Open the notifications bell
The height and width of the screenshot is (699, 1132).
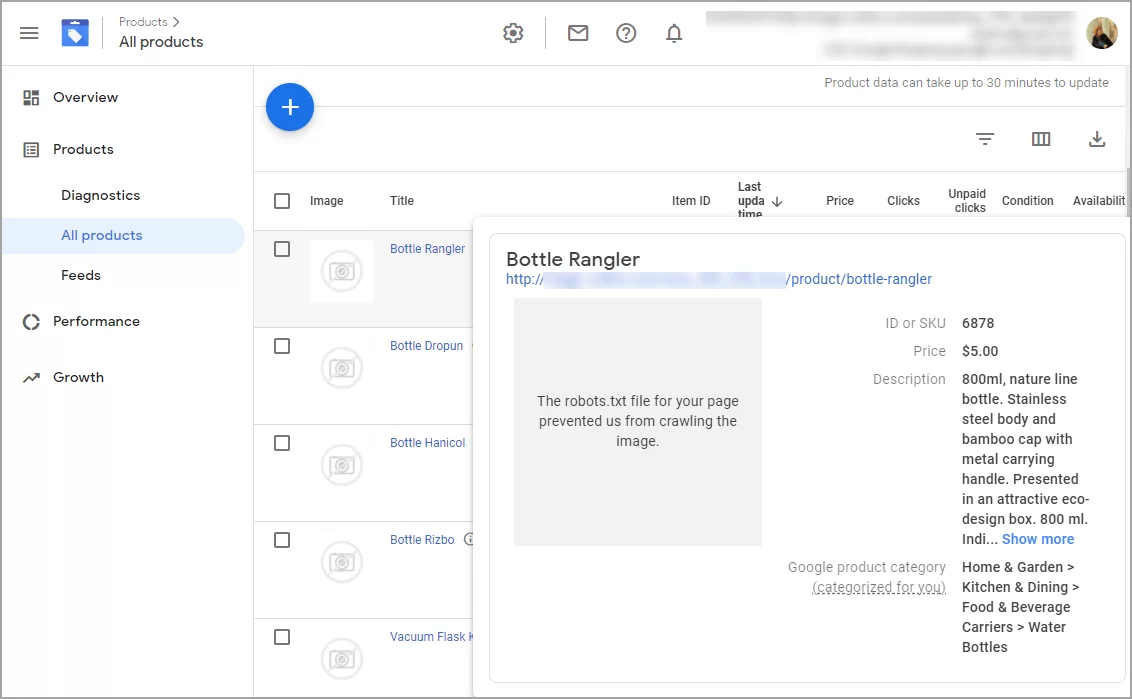674,32
